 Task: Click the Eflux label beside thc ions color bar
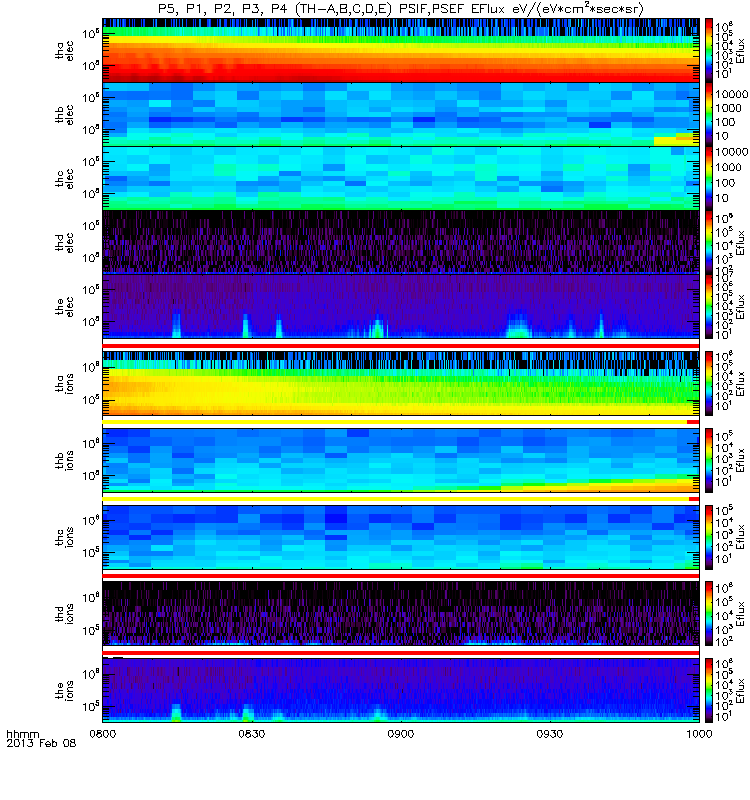pyautogui.click(x=741, y=537)
